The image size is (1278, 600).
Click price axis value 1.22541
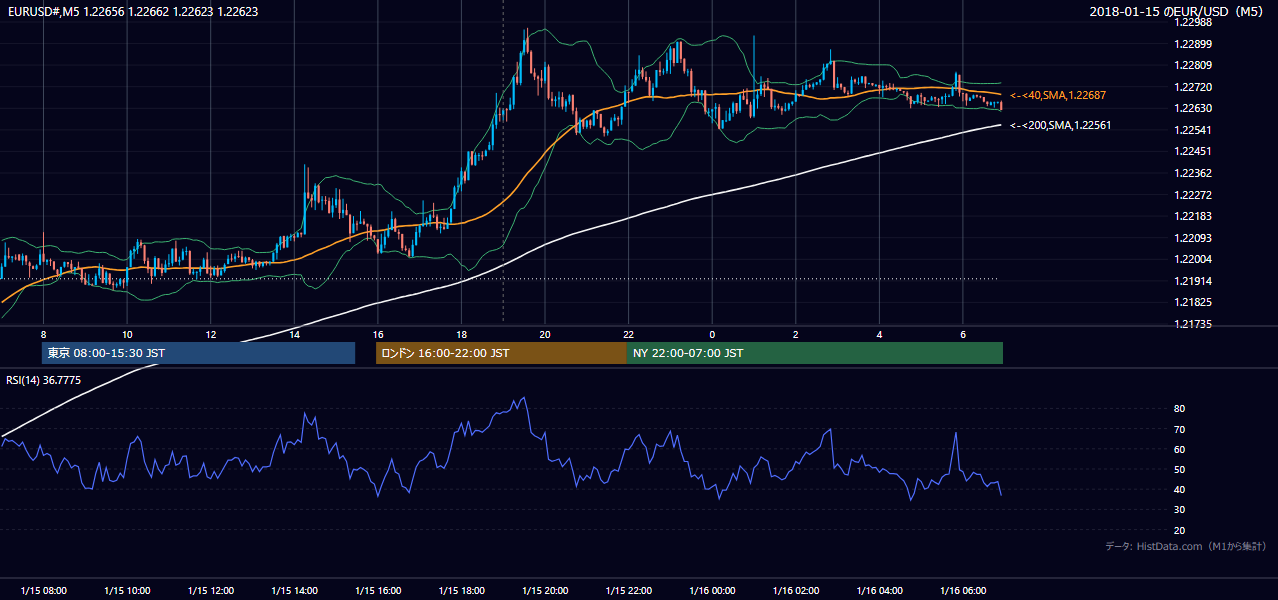(x=1194, y=130)
